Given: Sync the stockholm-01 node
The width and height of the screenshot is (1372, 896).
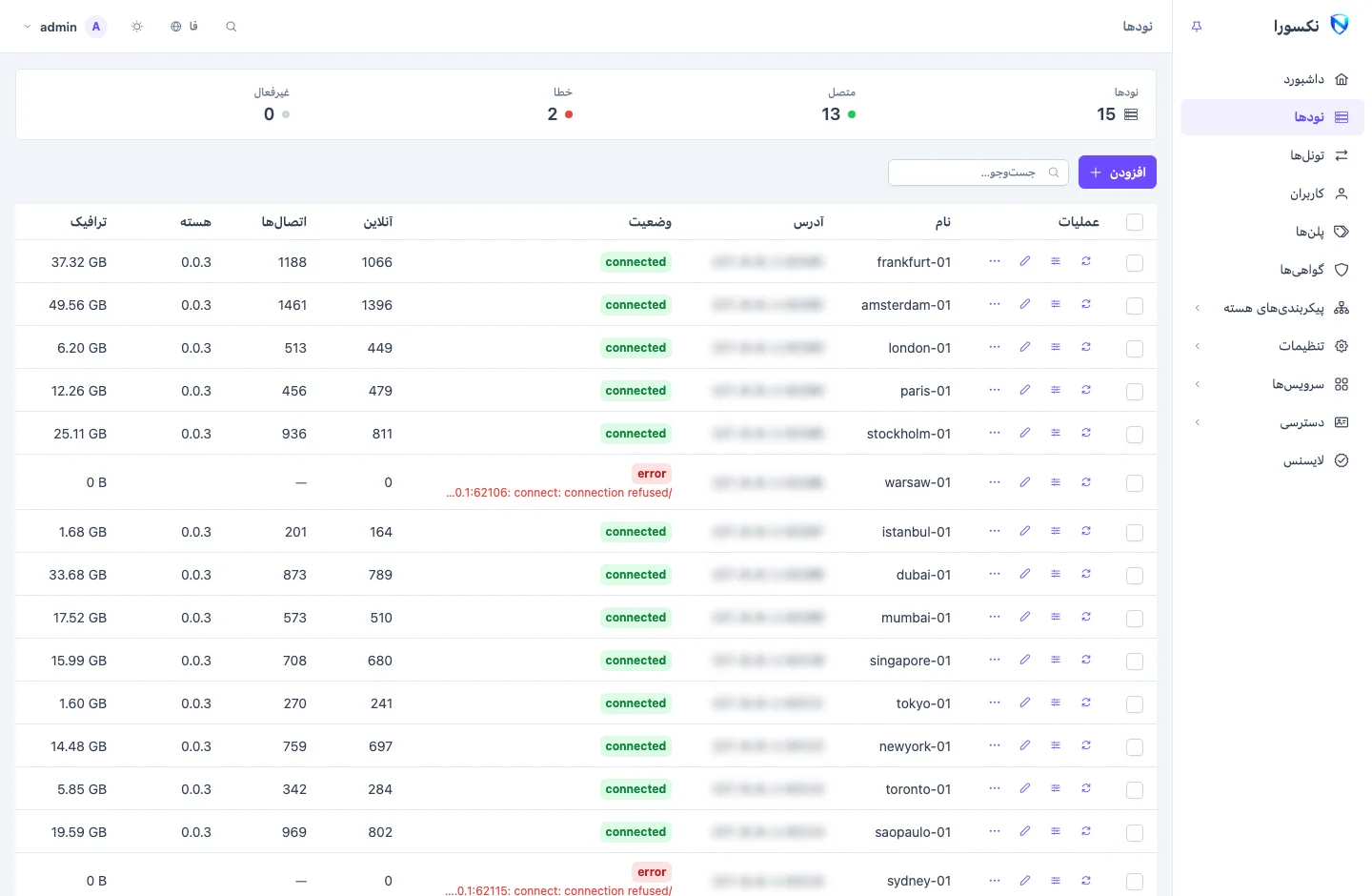Looking at the screenshot, I should coord(1086,433).
